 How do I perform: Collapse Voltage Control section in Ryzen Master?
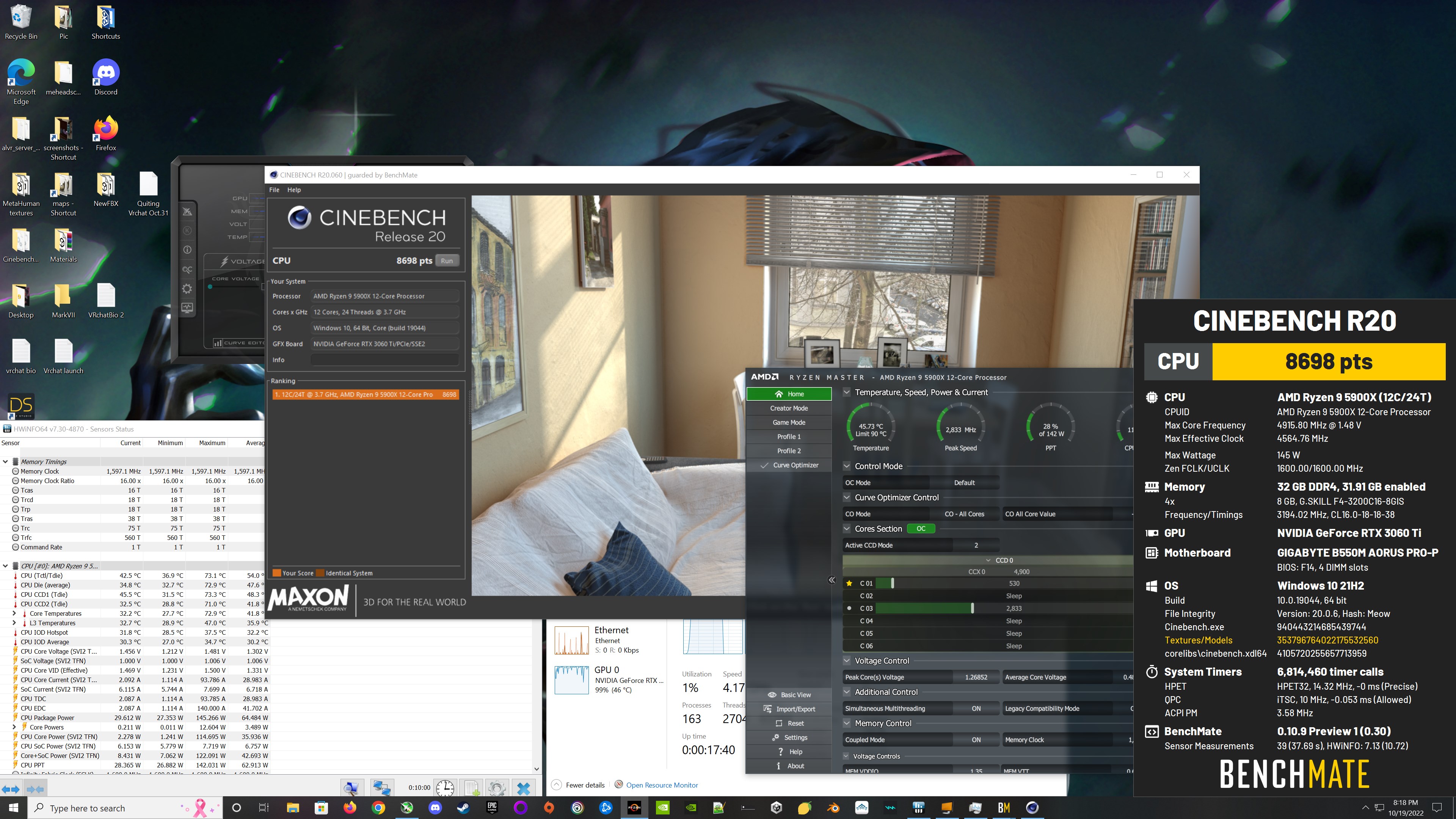(x=847, y=660)
